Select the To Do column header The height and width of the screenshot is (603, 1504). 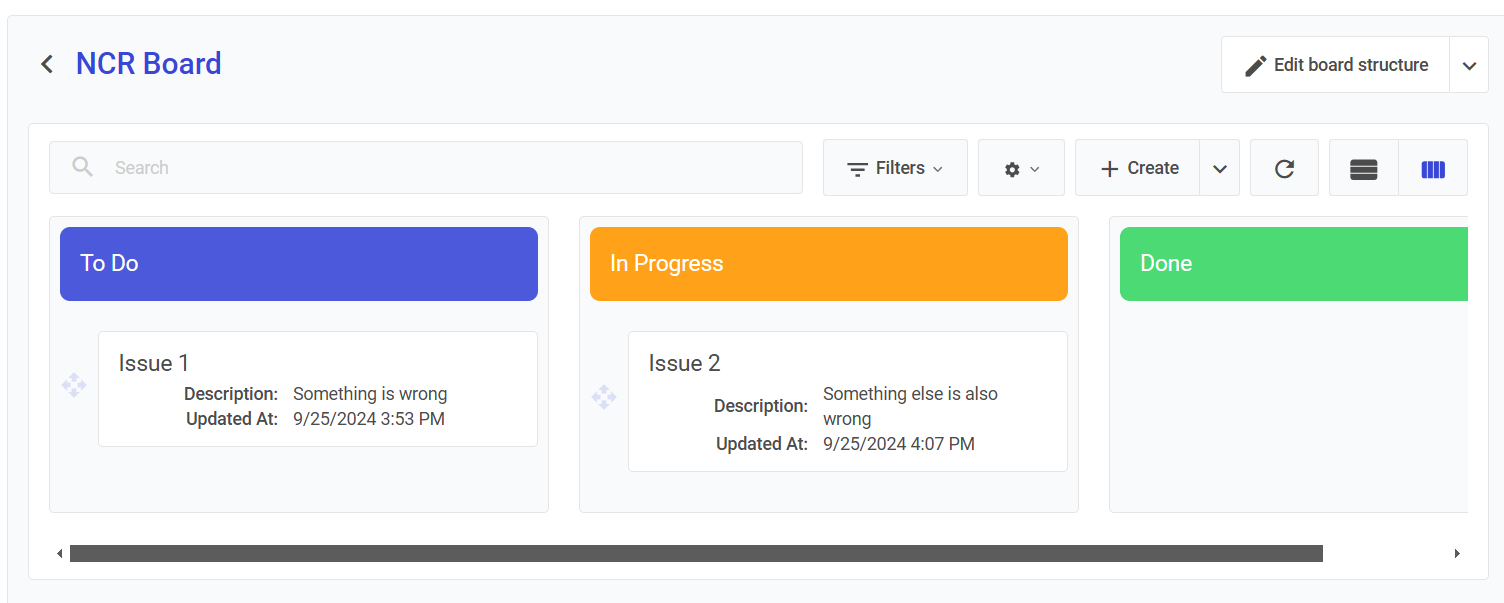pyautogui.click(x=299, y=264)
